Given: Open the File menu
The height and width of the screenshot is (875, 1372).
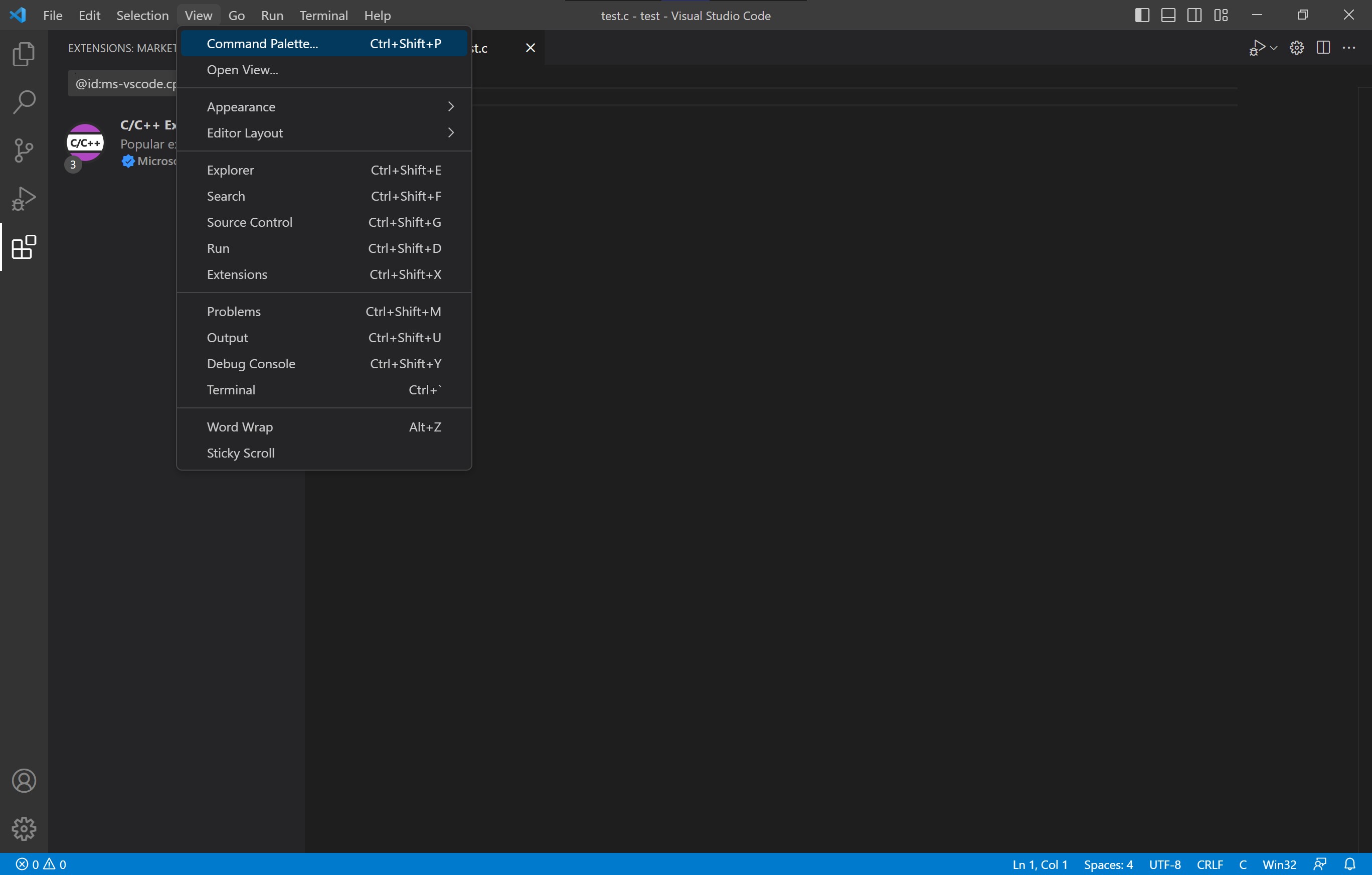Looking at the screenshot, I should click(53, 16).
